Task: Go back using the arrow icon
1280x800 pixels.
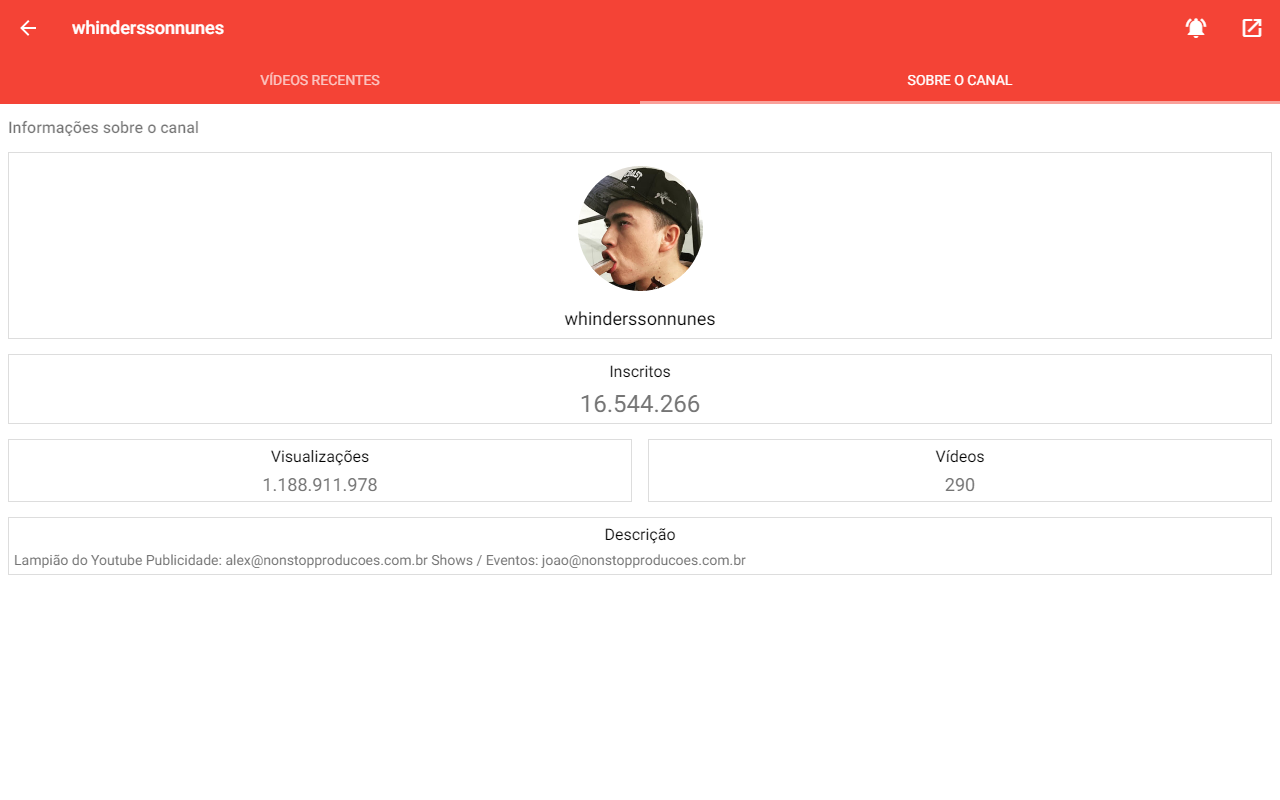Action: 28,28
